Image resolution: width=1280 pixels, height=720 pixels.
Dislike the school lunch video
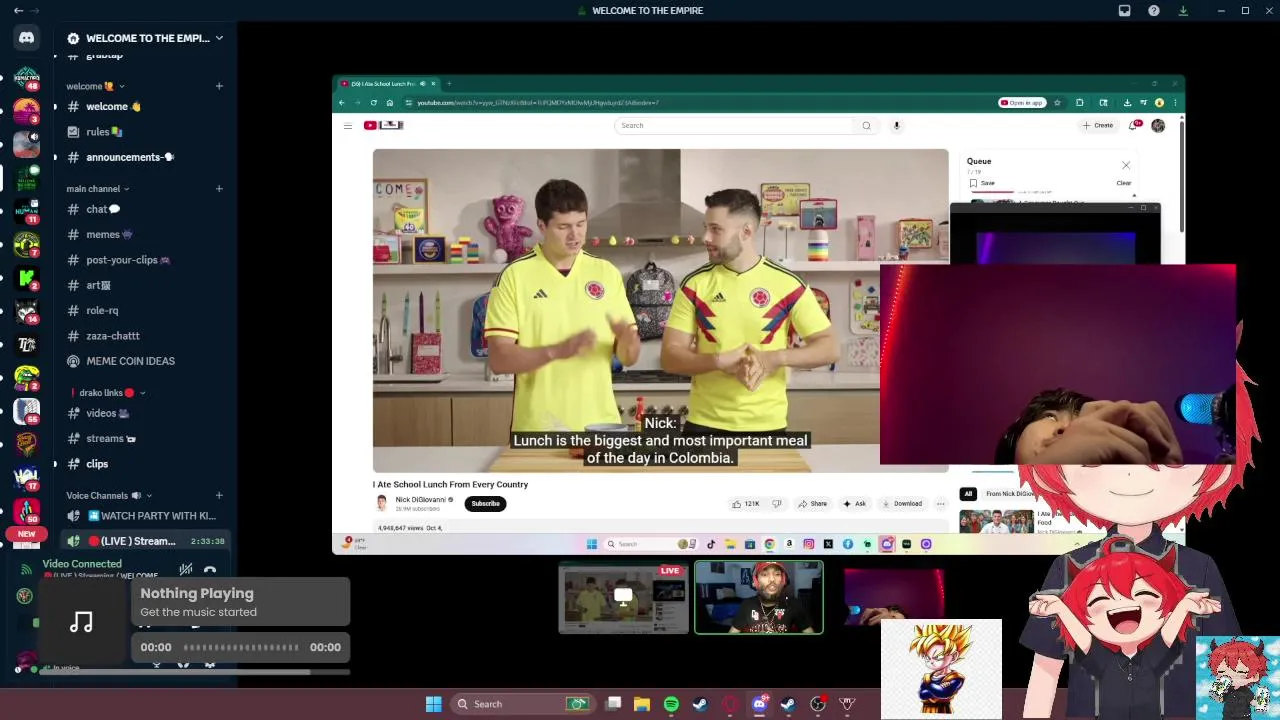click(776, 503)
